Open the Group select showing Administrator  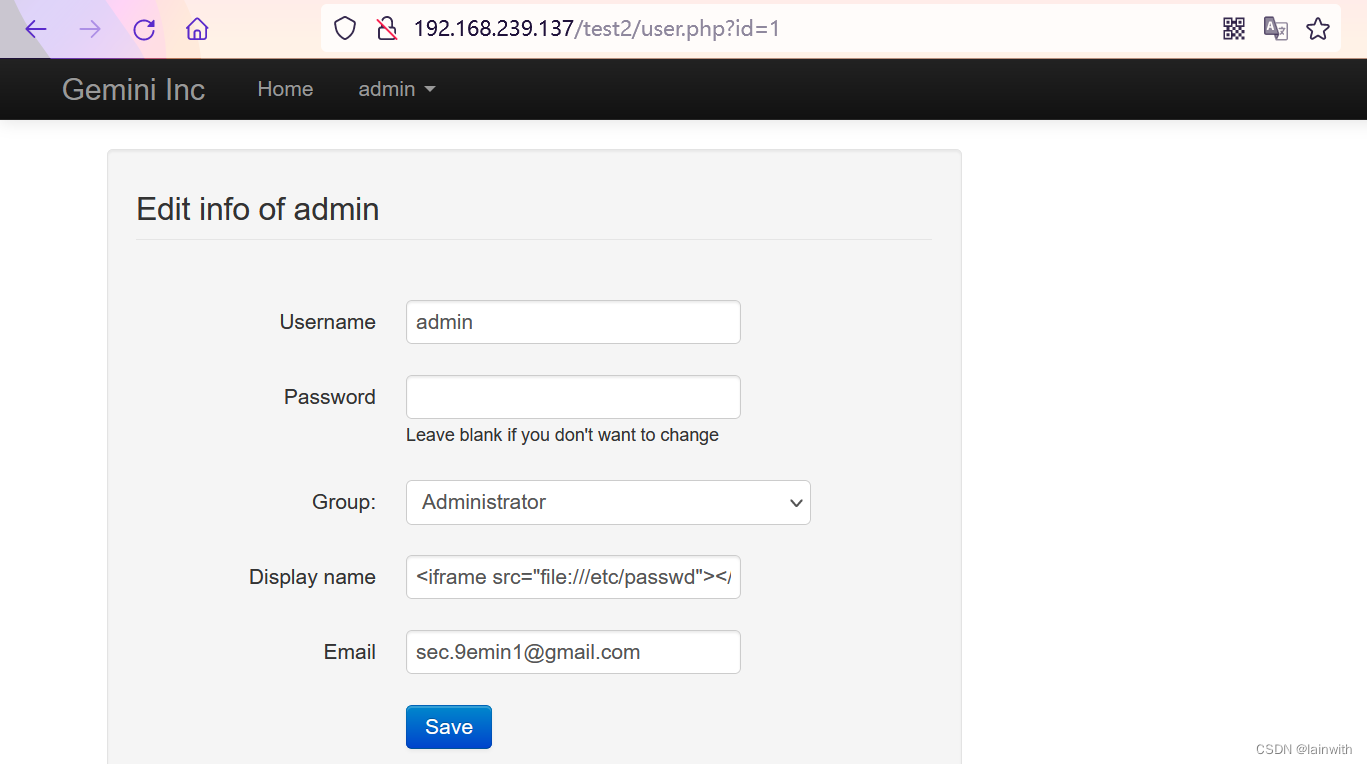608,502
